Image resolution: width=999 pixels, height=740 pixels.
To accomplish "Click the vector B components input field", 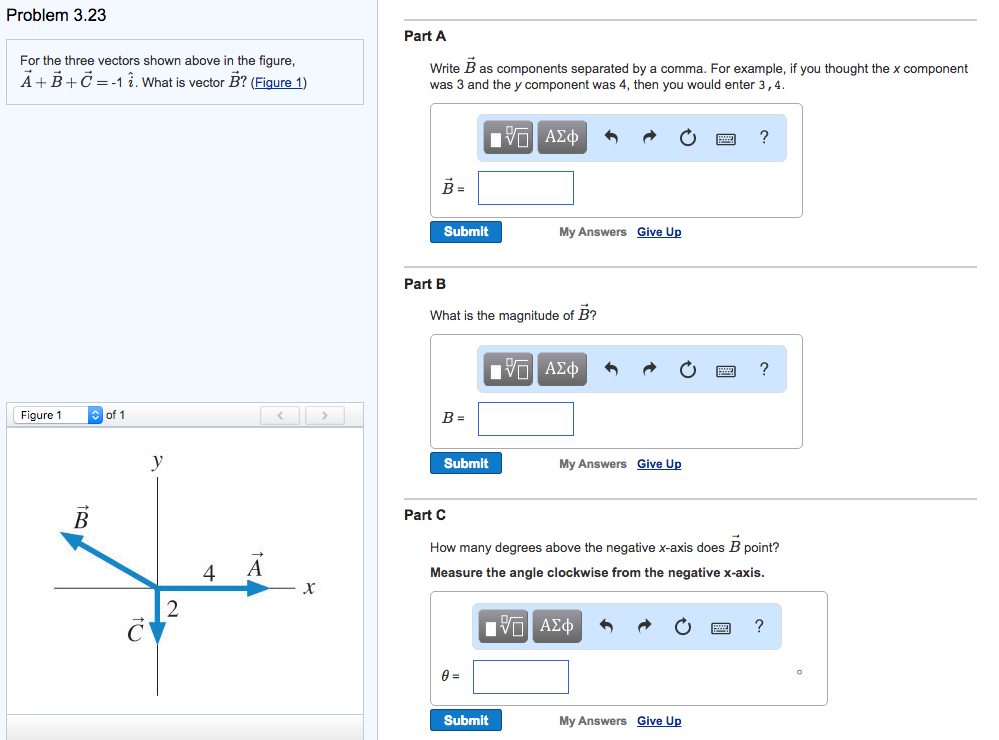I will pyautogui.click(x=526, y=188).
